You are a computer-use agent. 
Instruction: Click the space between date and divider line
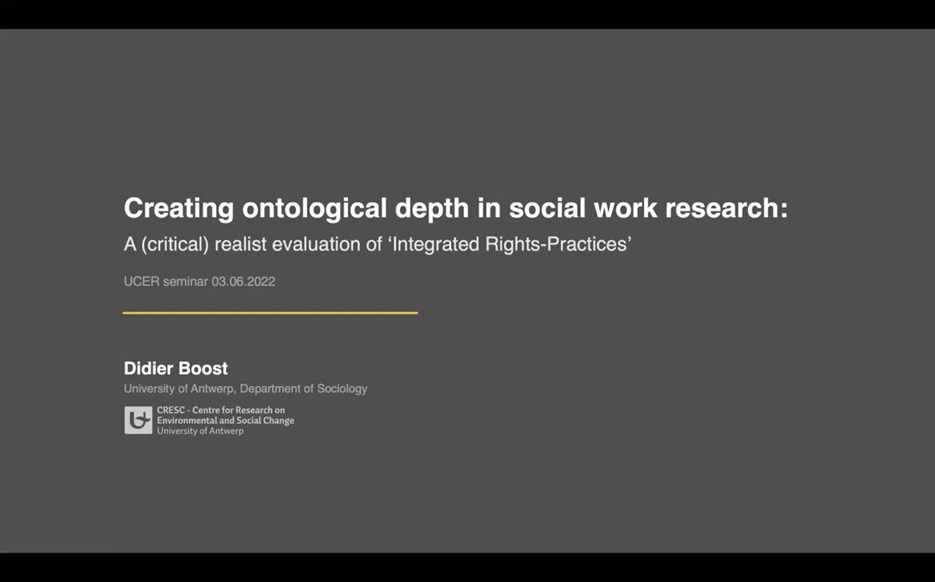pos(269,298)
